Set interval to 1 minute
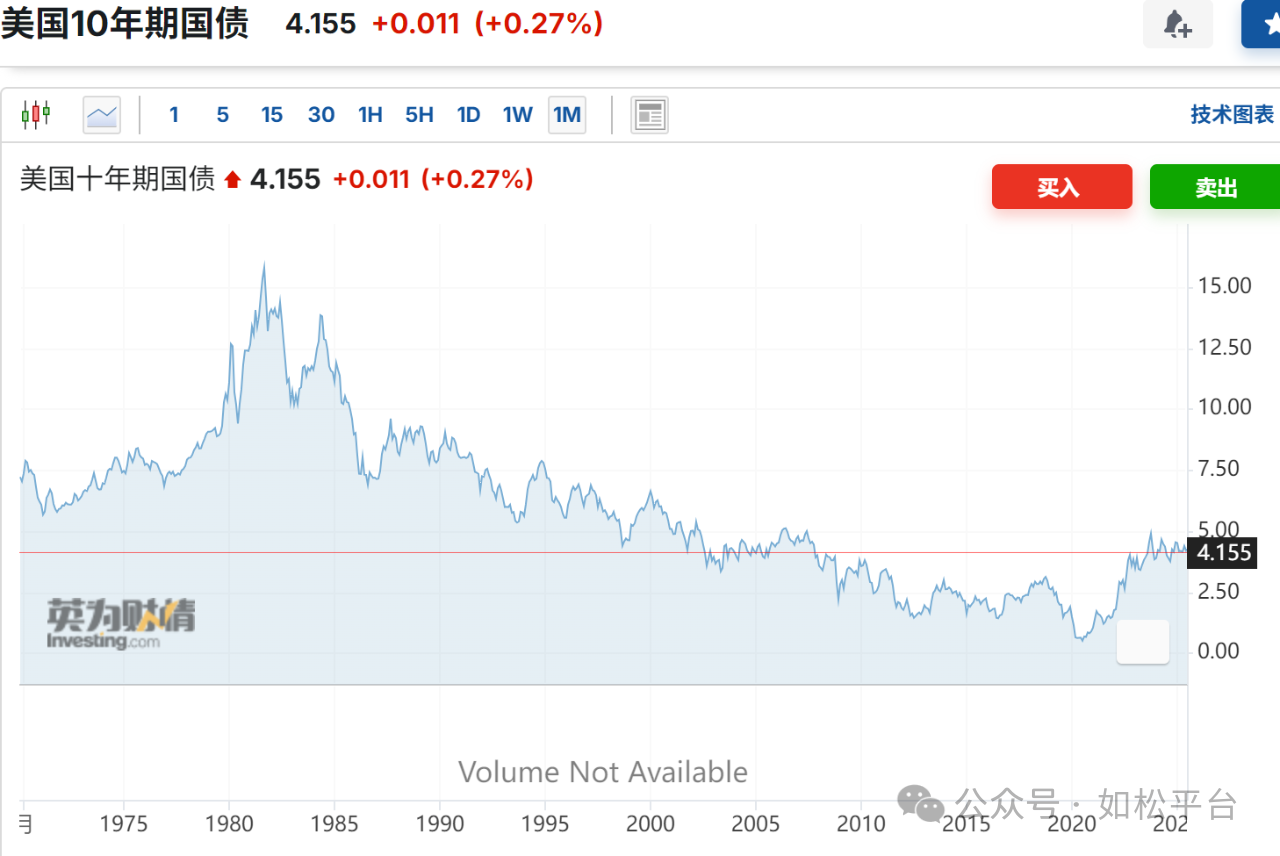1280x856 pixels. [x=174, y=115]
